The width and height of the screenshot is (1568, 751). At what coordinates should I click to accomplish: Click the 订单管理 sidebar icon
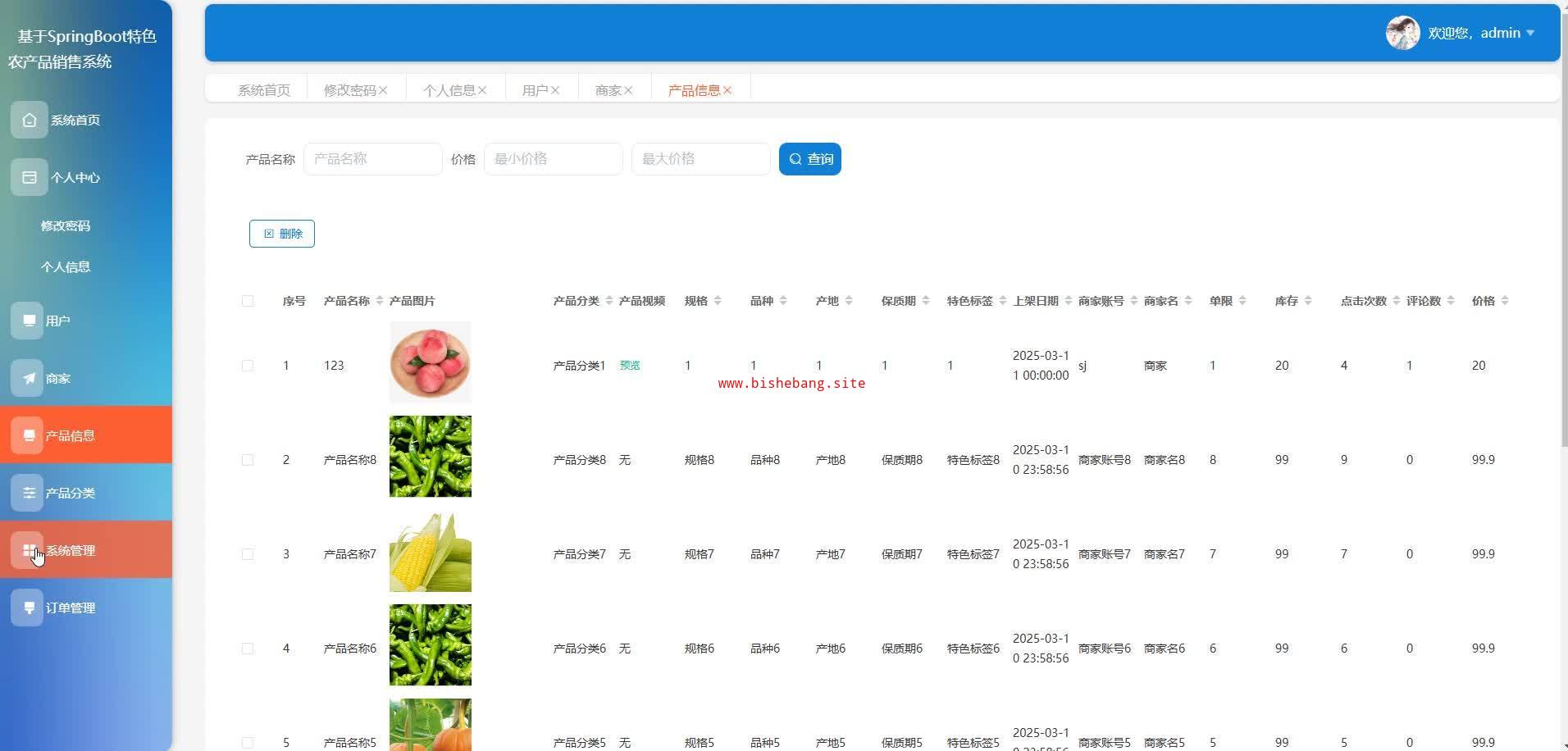pos(28,608)
